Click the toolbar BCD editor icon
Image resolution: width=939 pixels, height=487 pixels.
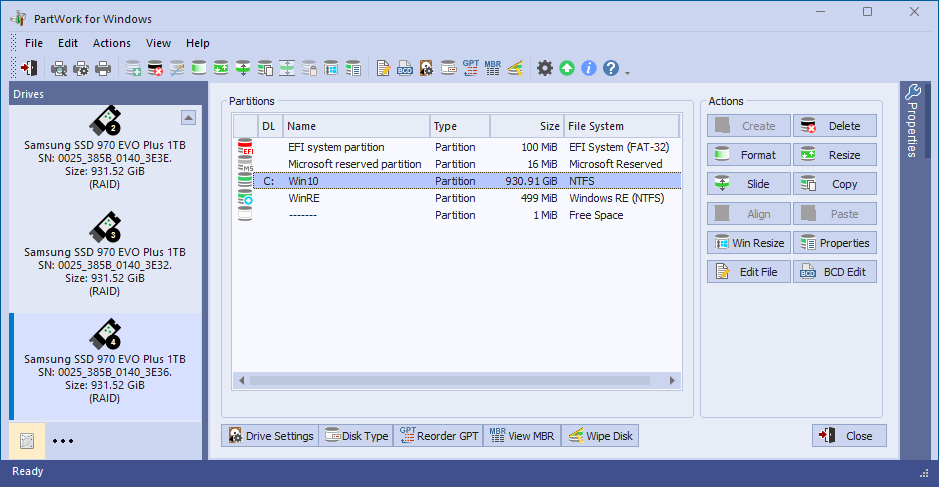point(405,68)
